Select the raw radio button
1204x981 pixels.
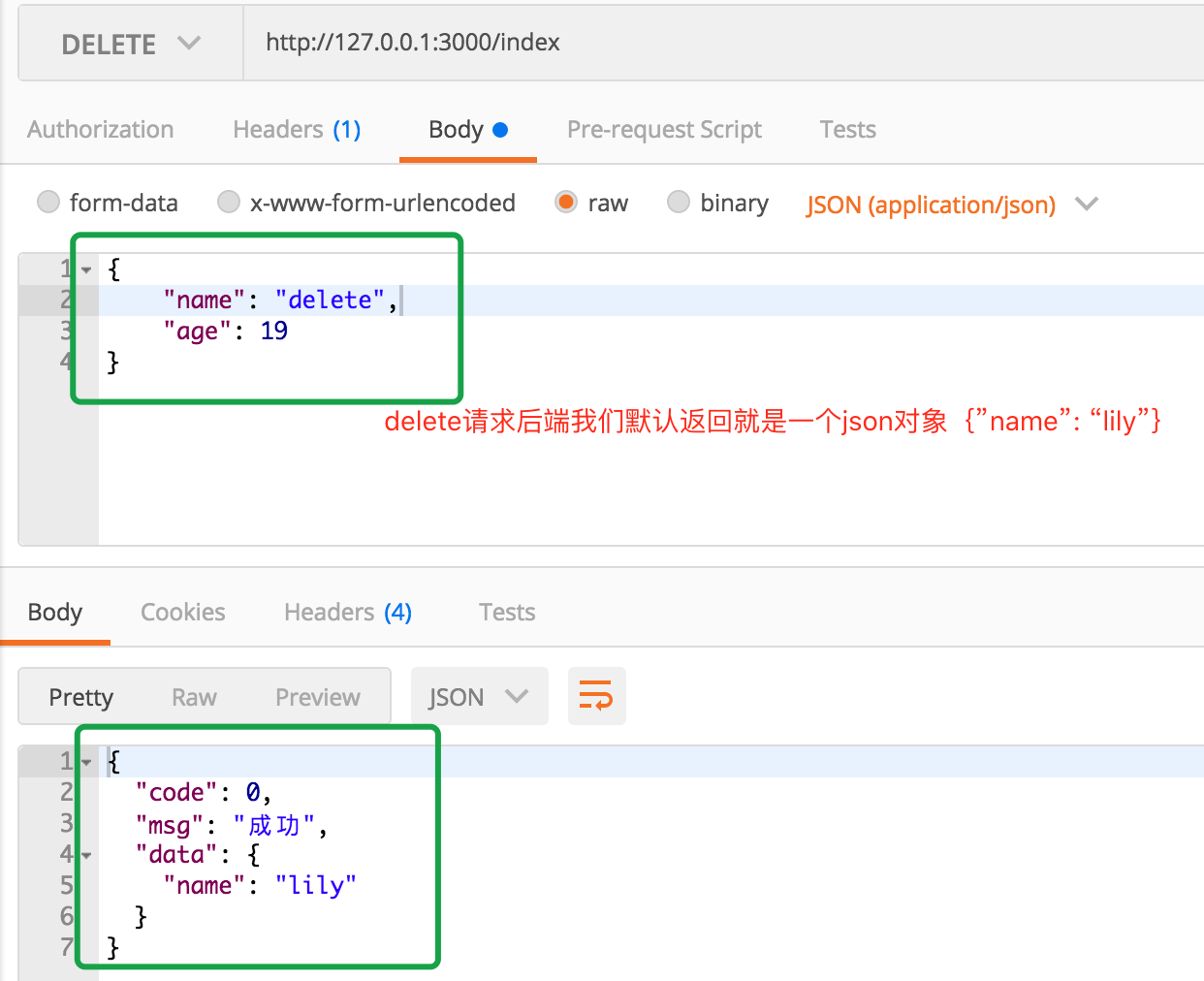click(566, 202)
